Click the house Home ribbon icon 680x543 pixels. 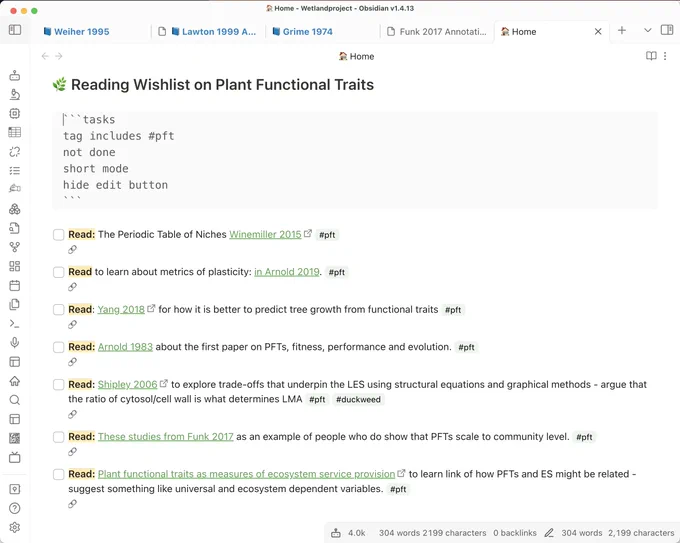(15, 381)
